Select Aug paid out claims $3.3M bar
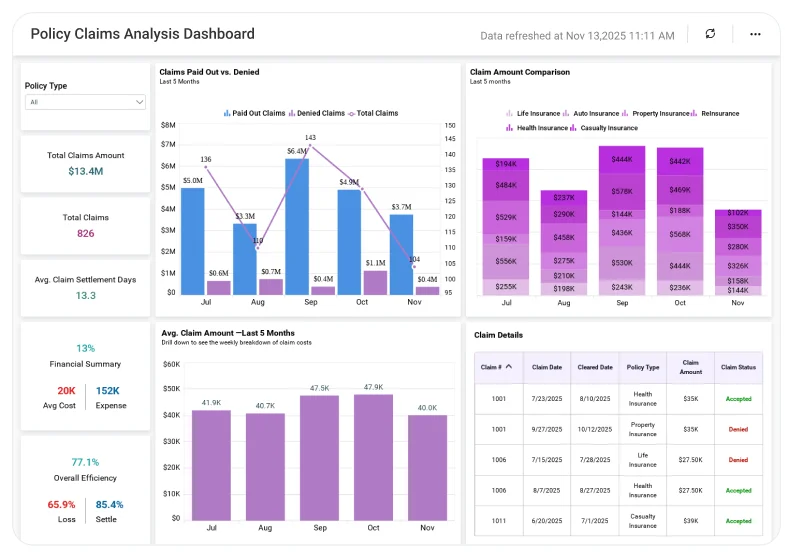 (x=245, y=259)
